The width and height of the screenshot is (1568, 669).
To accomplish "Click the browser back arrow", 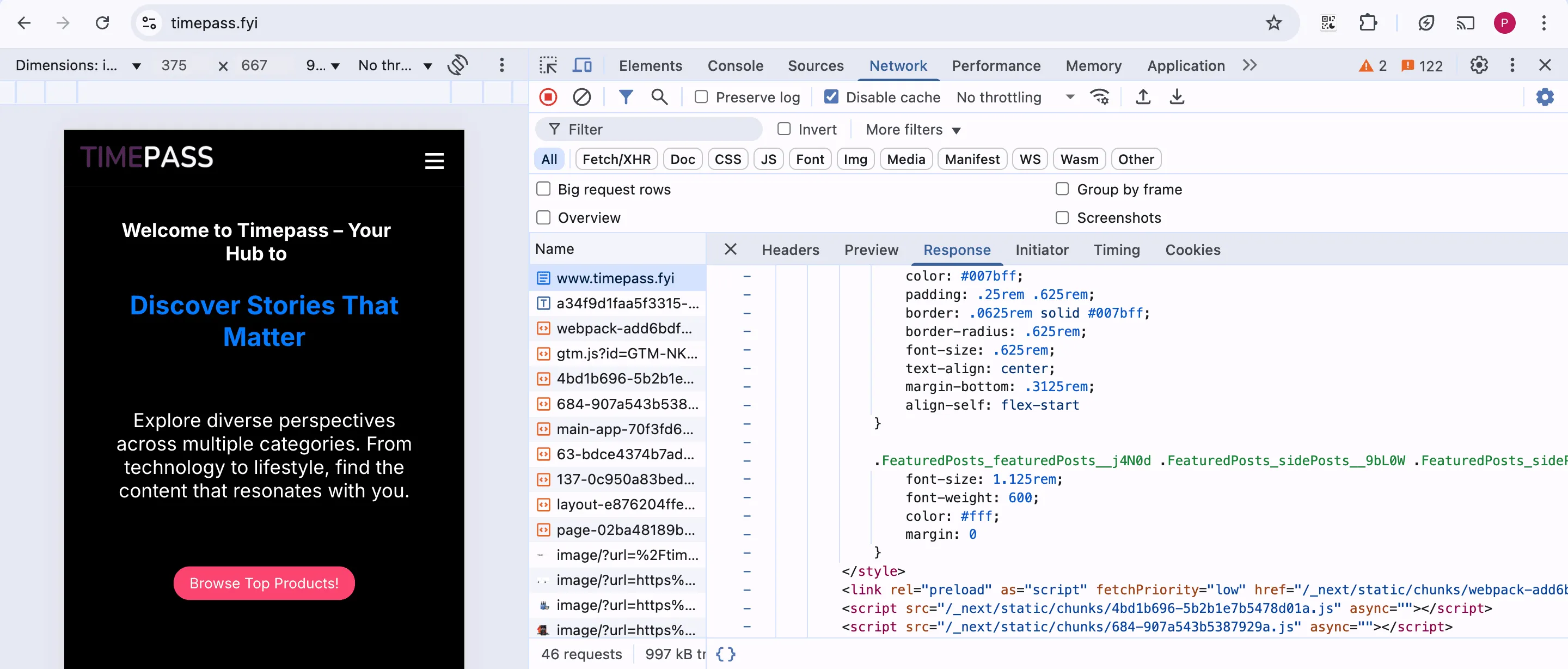I will coord(24,23).
